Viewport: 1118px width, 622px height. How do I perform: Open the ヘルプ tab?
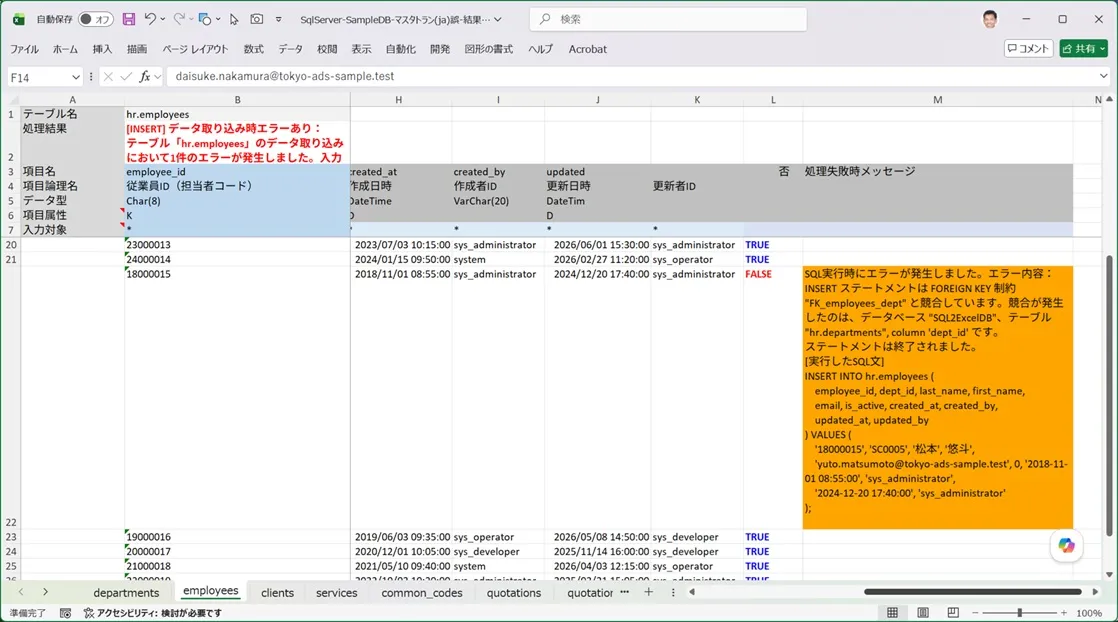pyautogui.click(x=540, y=49)
